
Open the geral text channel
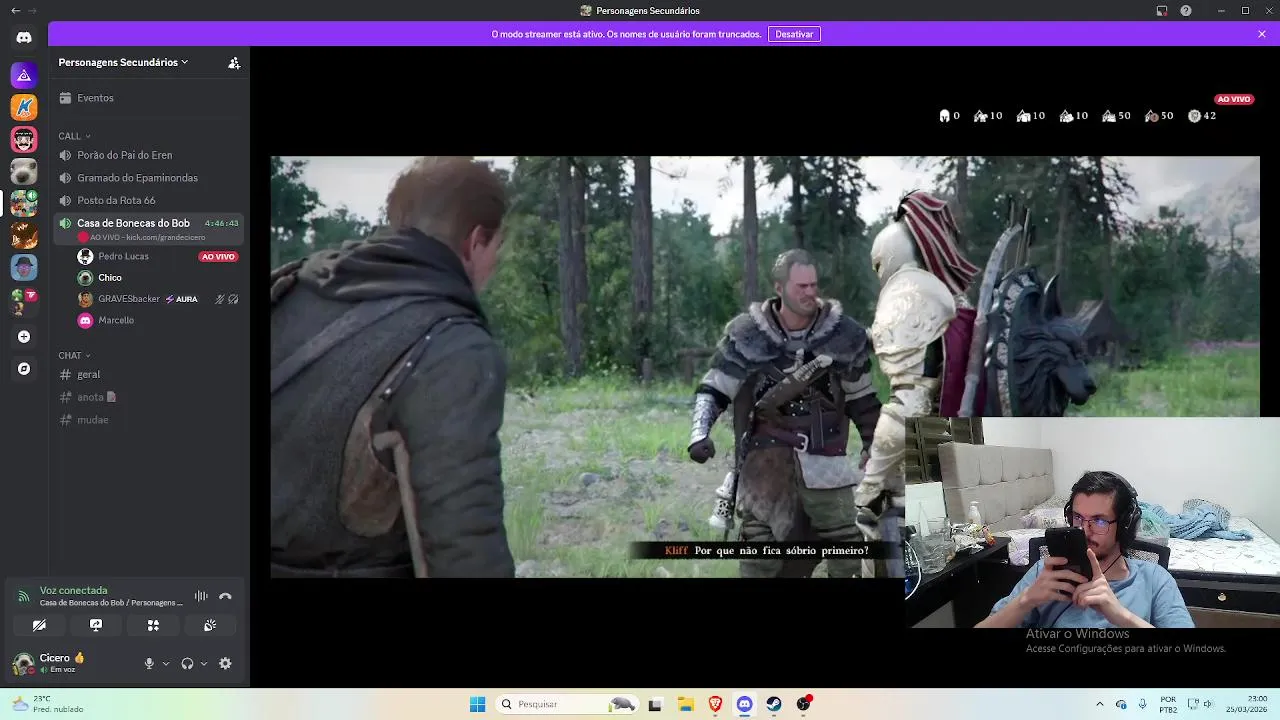click(150, 374)
